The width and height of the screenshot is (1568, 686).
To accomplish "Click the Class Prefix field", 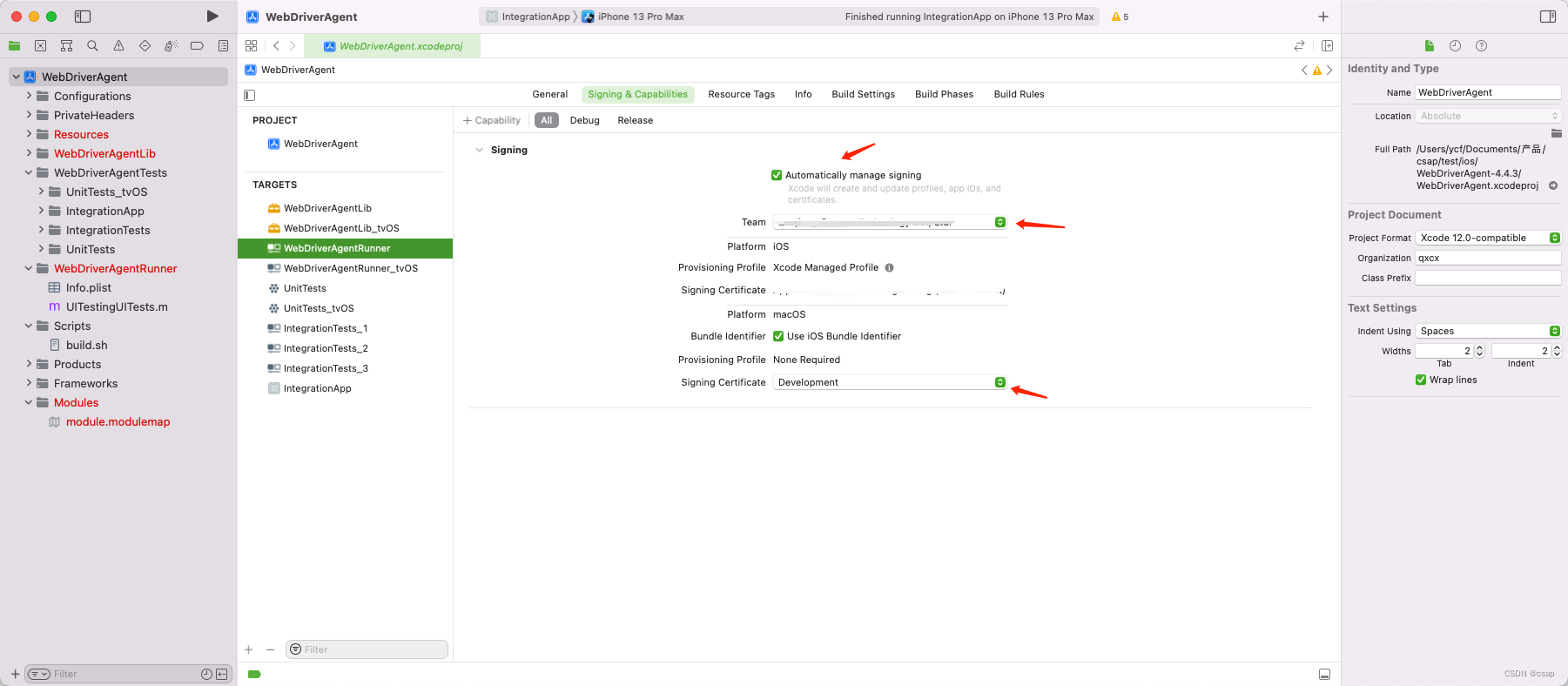I will point(1488,278).
